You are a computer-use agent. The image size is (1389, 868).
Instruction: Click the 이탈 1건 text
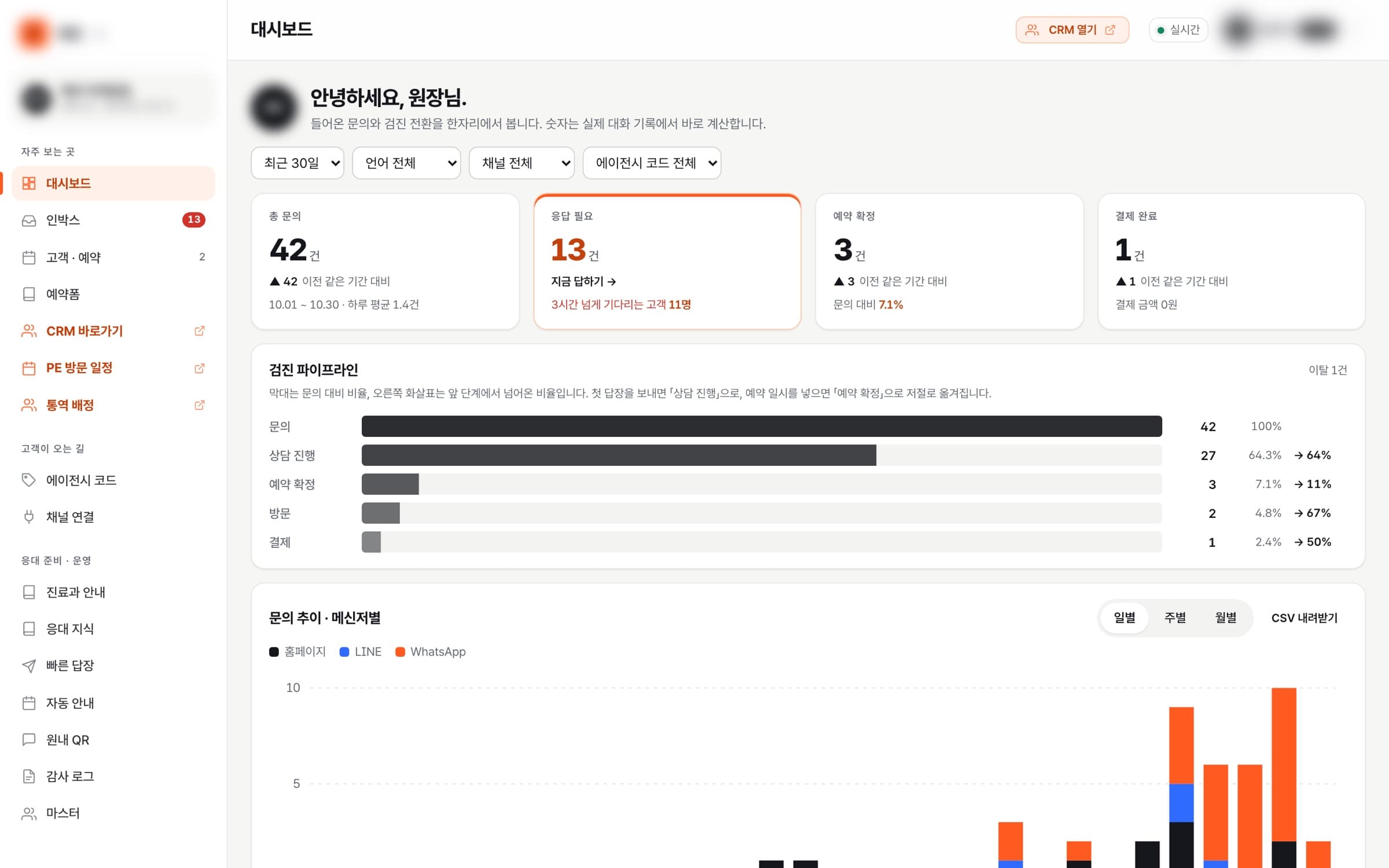1328,370
